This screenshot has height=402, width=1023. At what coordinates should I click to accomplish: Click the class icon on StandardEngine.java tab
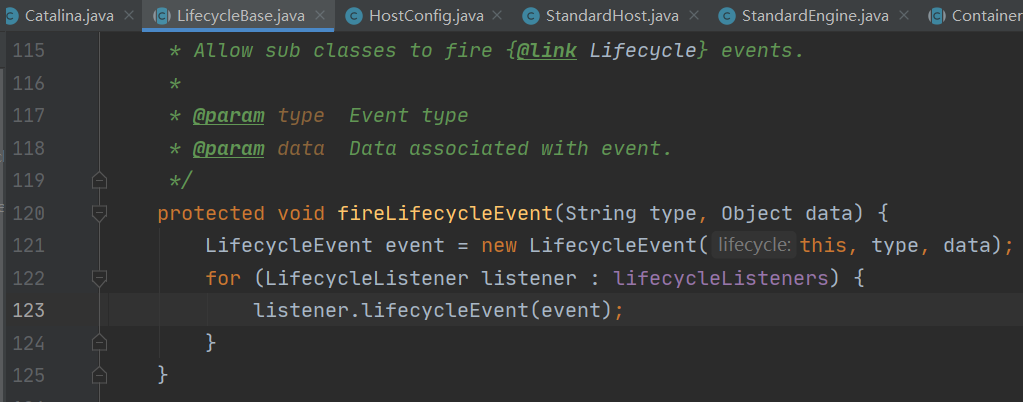click(x=726, y=16)
